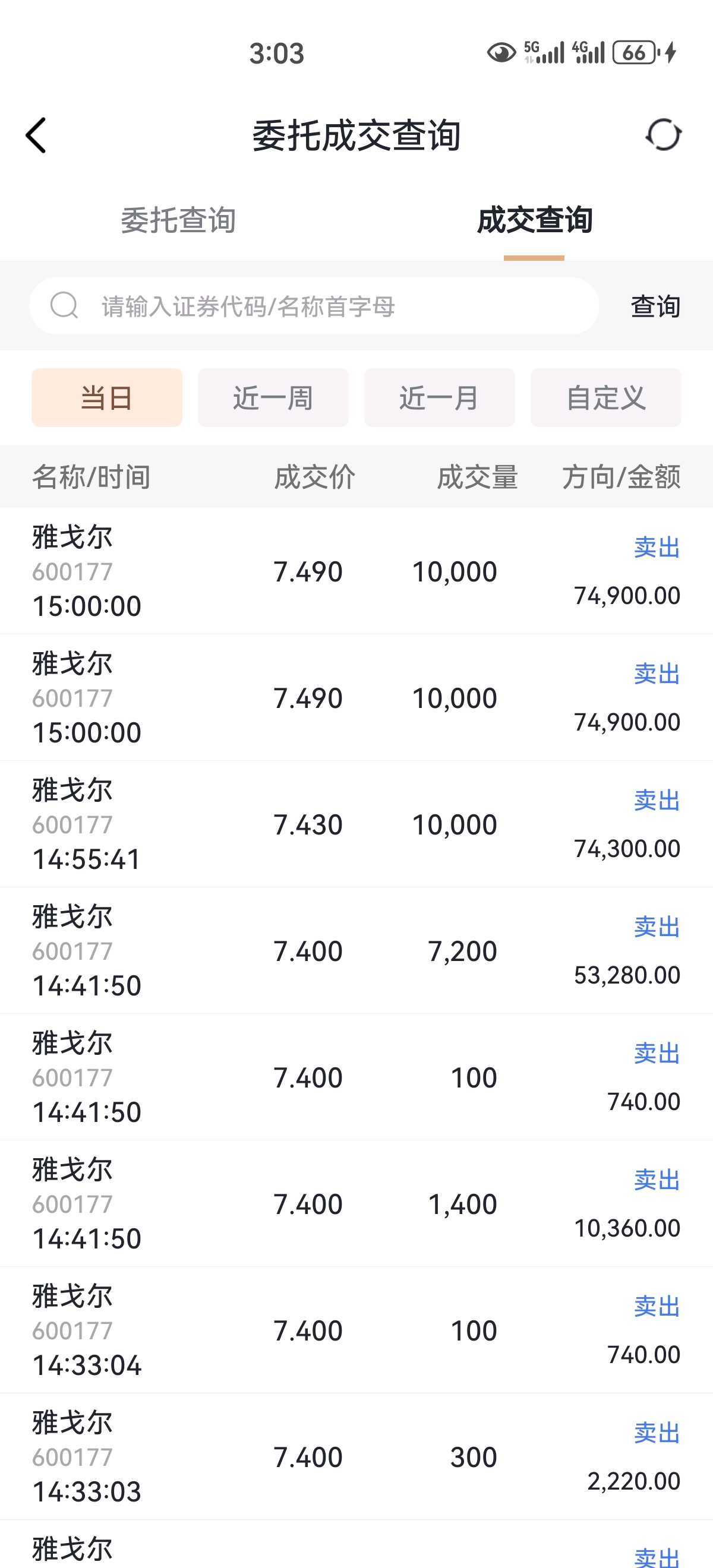
Task: Select the 成交查询 tab
Action: pyautogui.click(x=534, y=220)
